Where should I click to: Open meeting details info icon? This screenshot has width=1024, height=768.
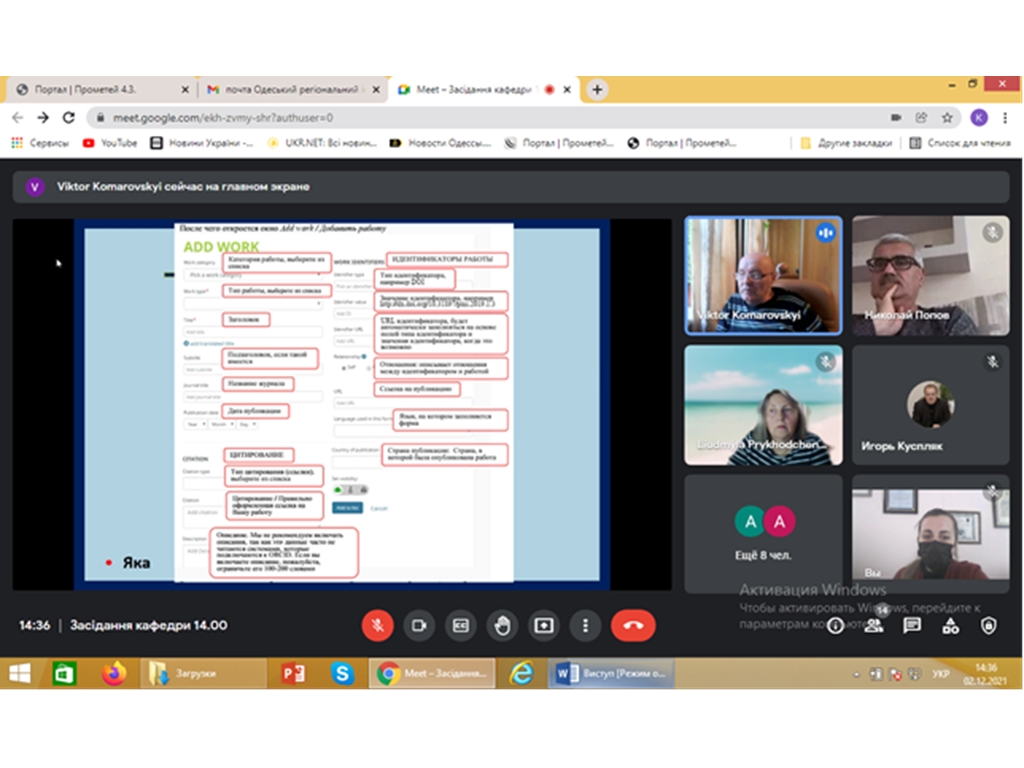pos(835,626)
